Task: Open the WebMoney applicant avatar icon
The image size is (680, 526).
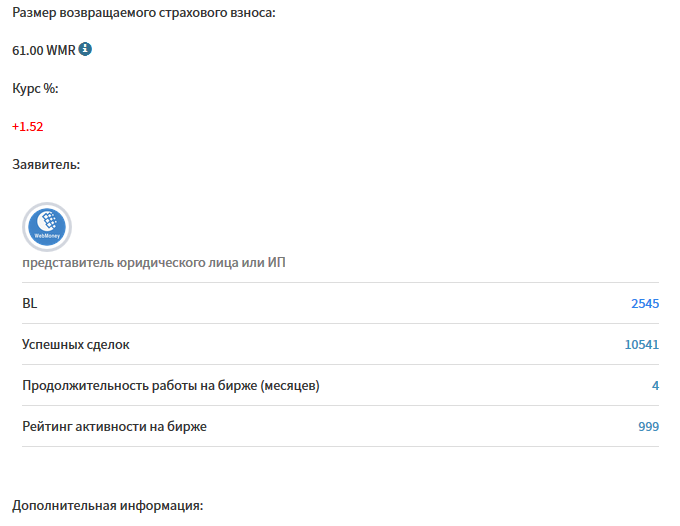Action: click(47, 227)
